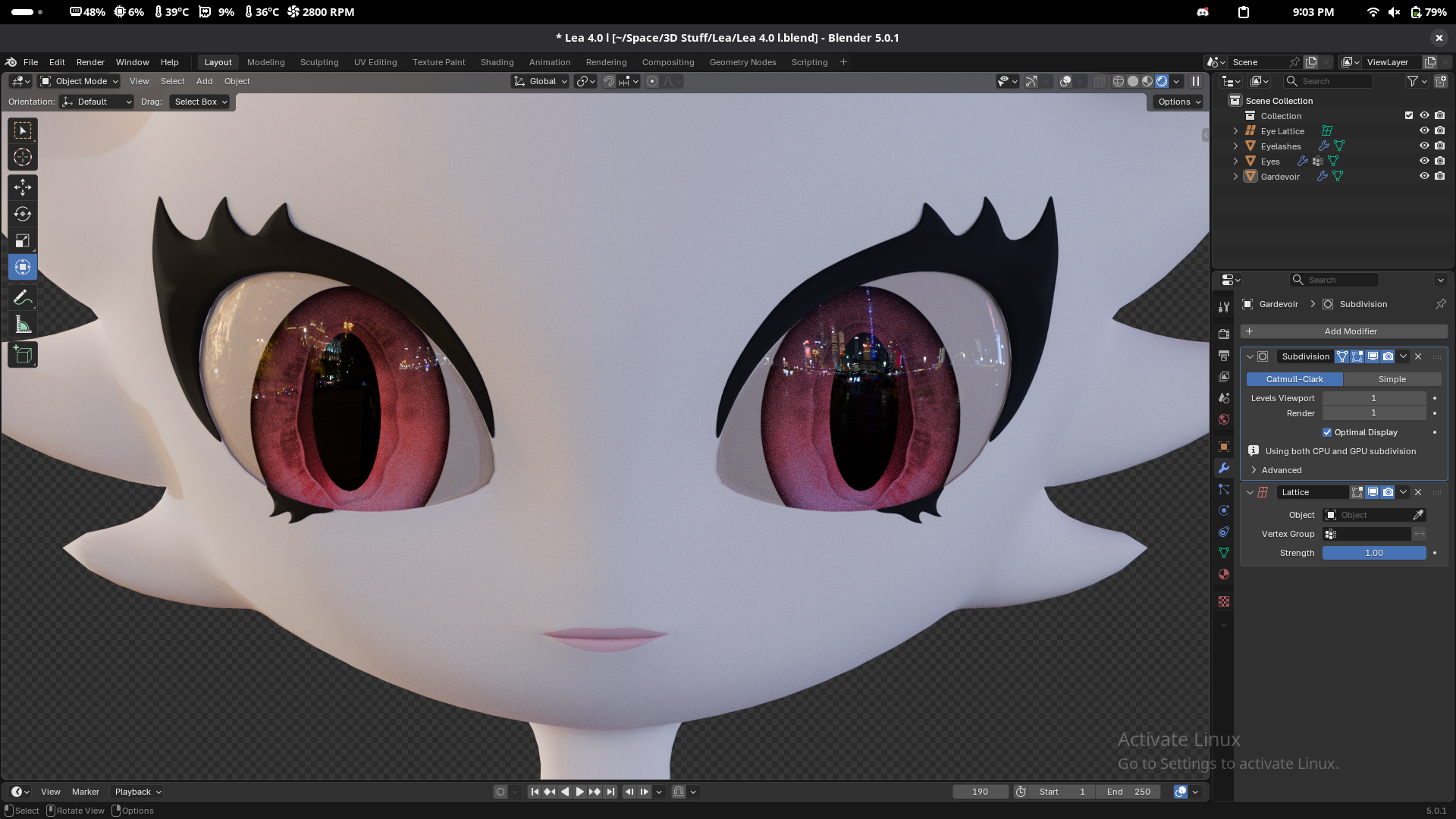Toggle Subdivision modifier edit mode display
Viewport: 1456px width, 819px height.
[x=1357, y=356]
